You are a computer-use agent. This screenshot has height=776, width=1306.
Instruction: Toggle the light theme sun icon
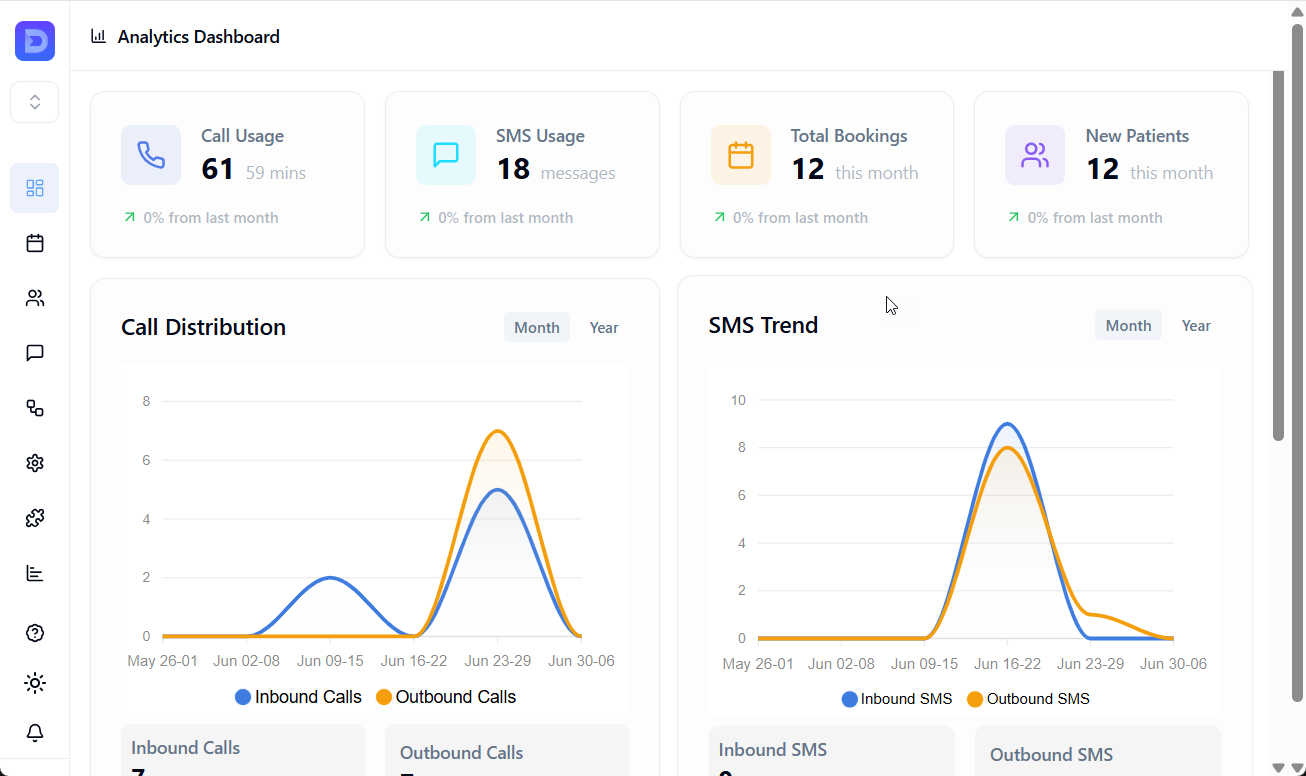(x=34, y=683)
